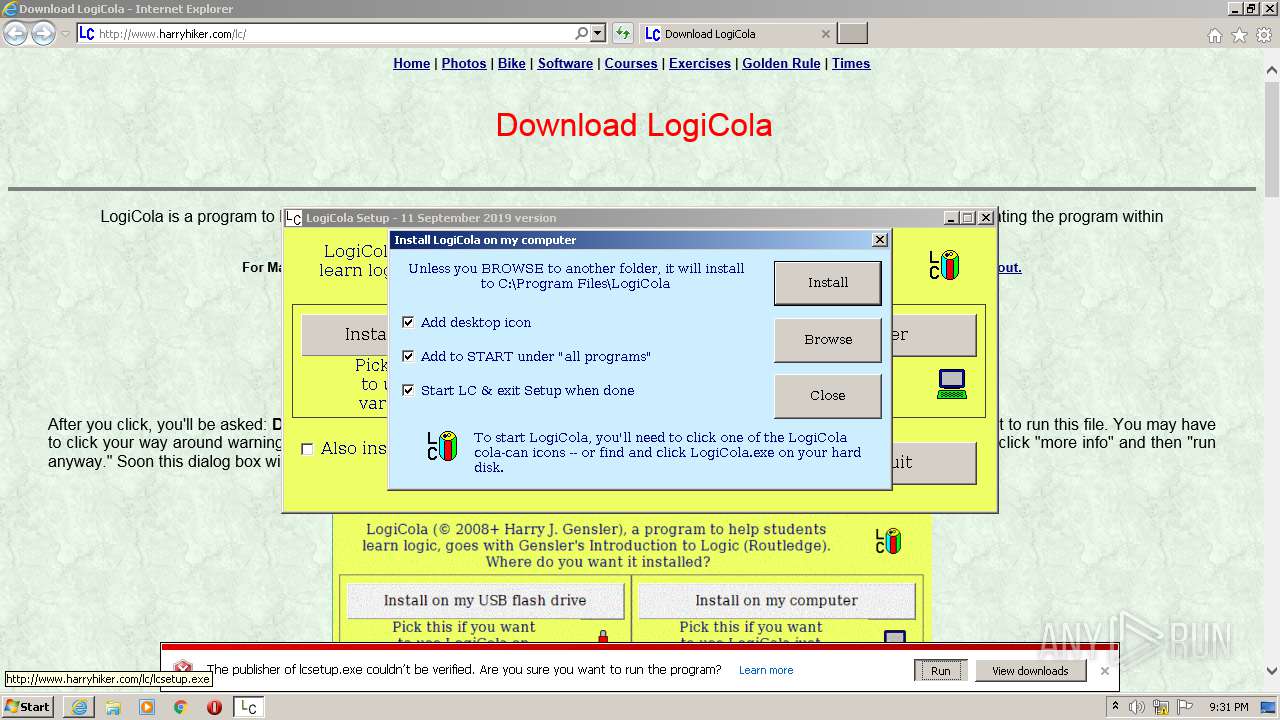This screenshot has height=720, width=1280.
Task: Click the 'Download LogiCola' red heading
Action: click(634, 125)
